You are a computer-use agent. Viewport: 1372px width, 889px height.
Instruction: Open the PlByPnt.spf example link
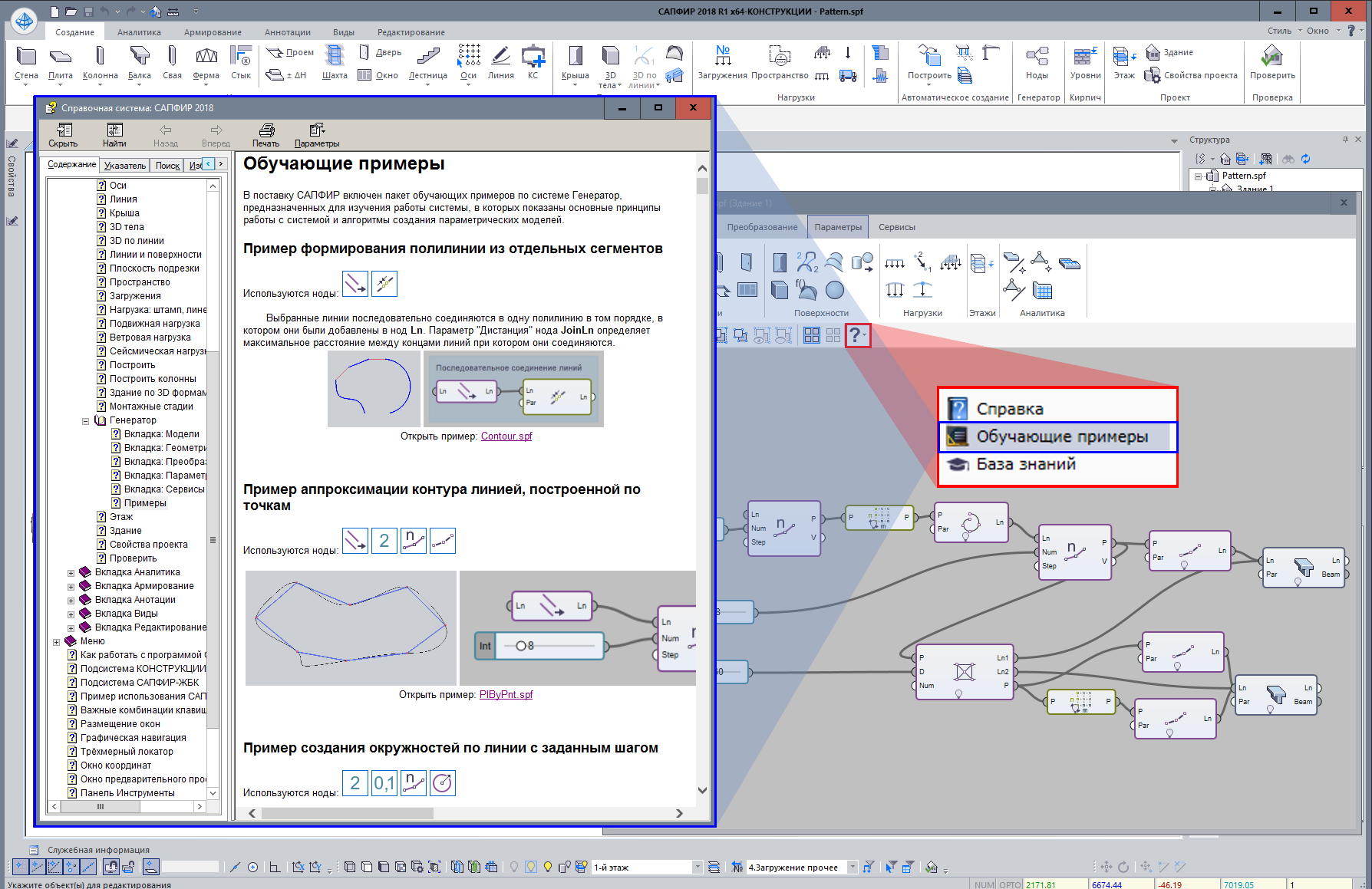(506, 694)
